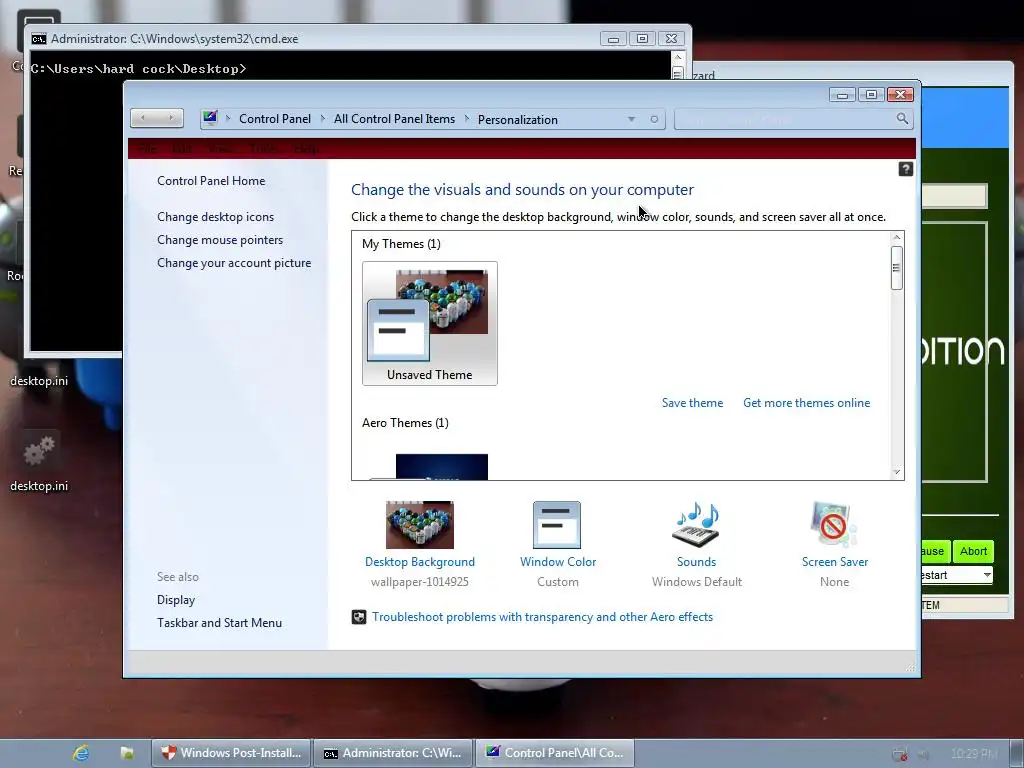Viewport: 1024px width, 768px height.
Task: Go to Control Panel Home
Action: point(211,181)
